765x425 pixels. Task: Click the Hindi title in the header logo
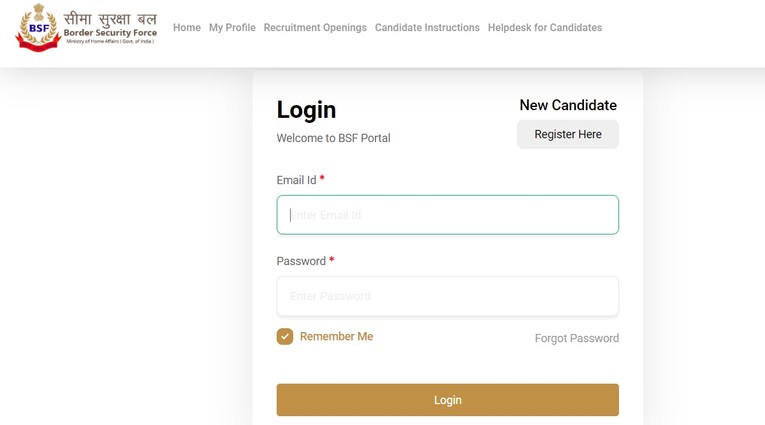[110, 20]
